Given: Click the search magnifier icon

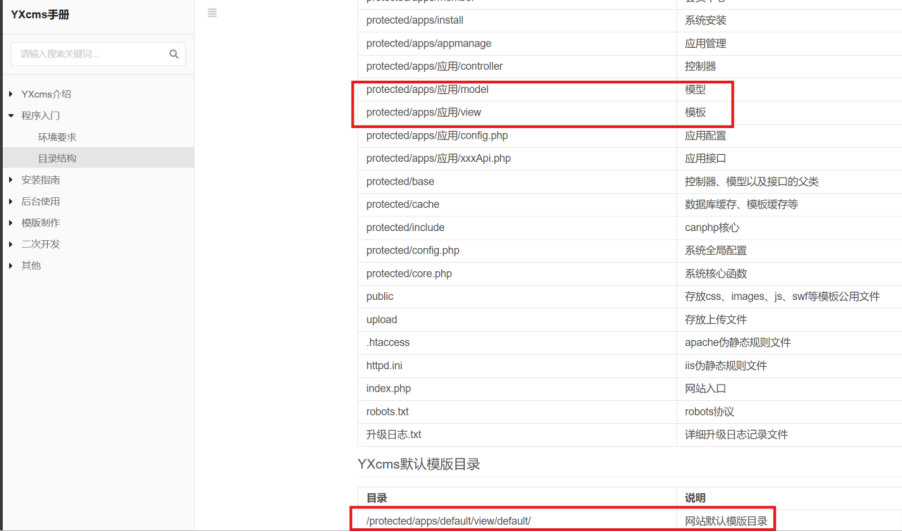Looking at the screenshot, I should (174, 54).
